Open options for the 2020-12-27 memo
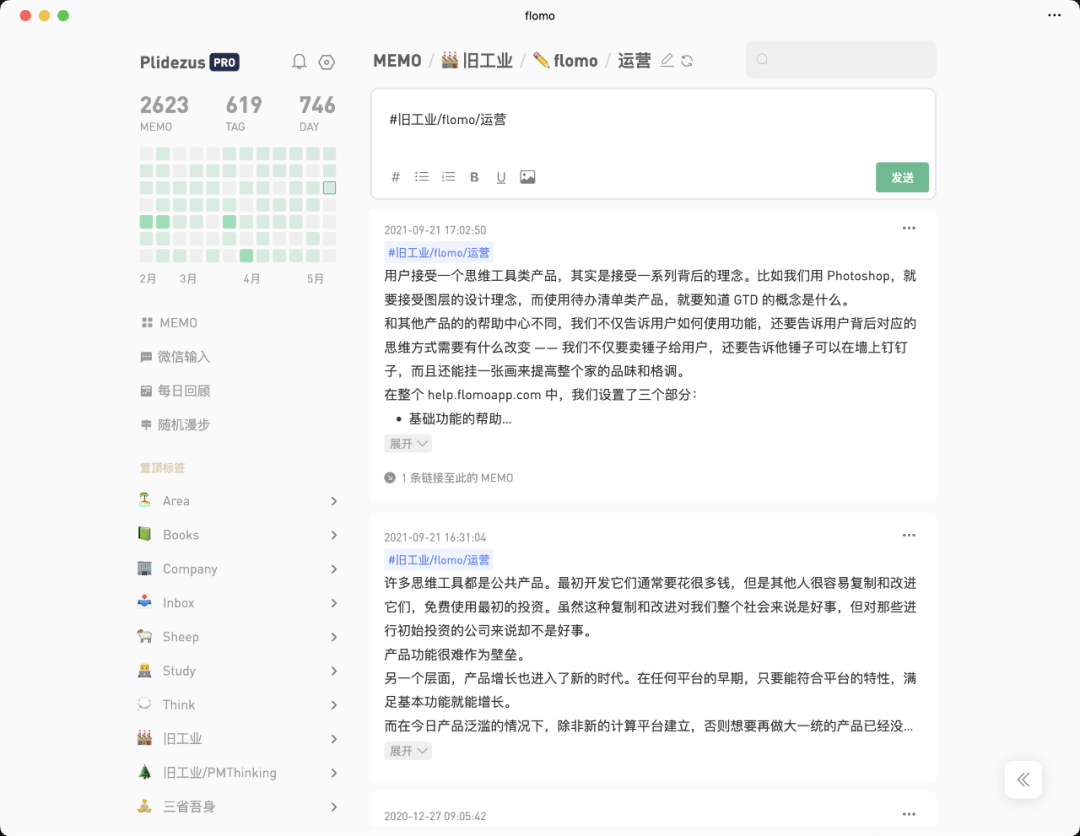This screenshot has height=836, width=1080. [x=909, y=814]
